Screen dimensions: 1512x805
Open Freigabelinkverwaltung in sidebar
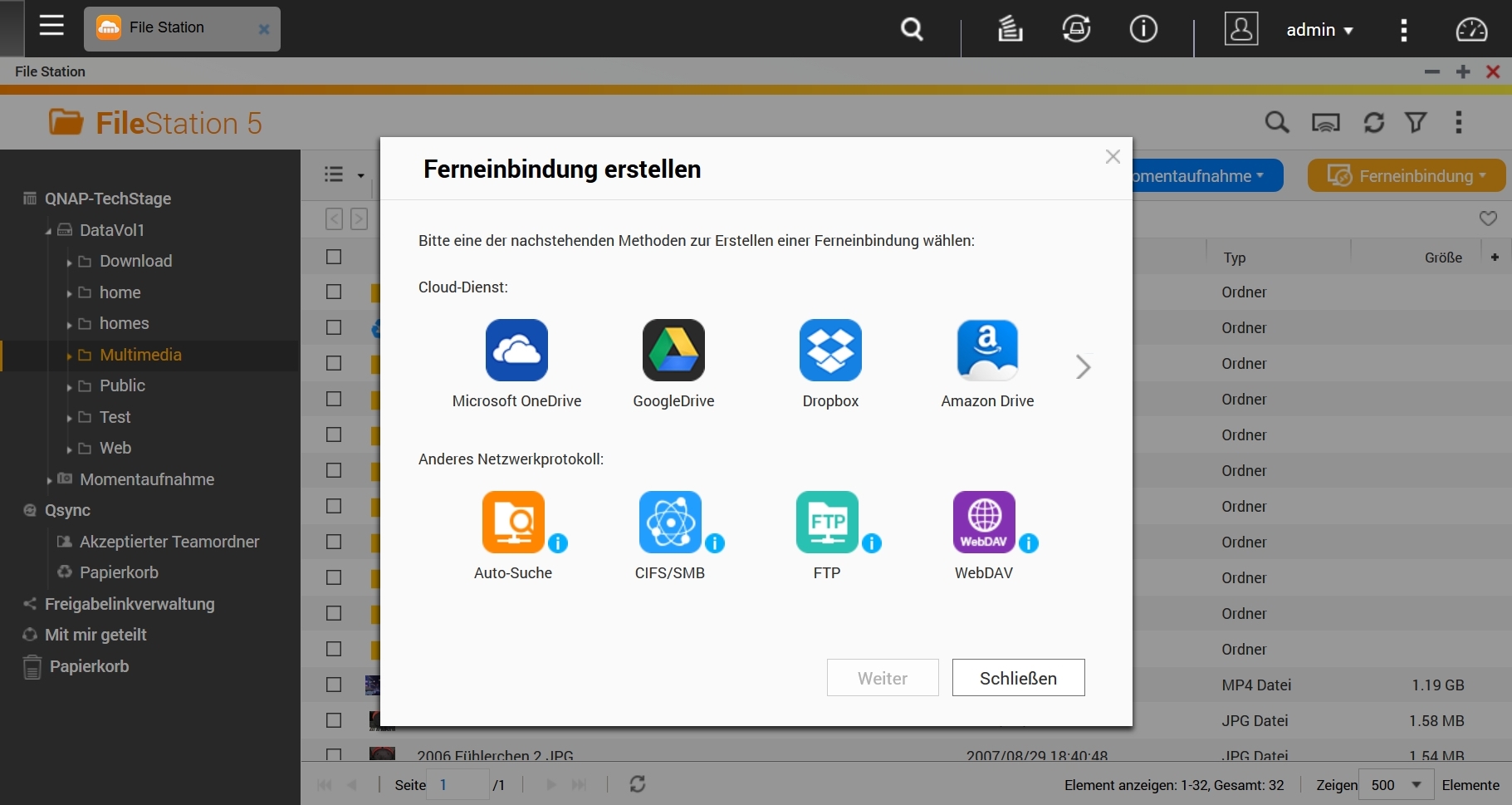tap(130, 604)
